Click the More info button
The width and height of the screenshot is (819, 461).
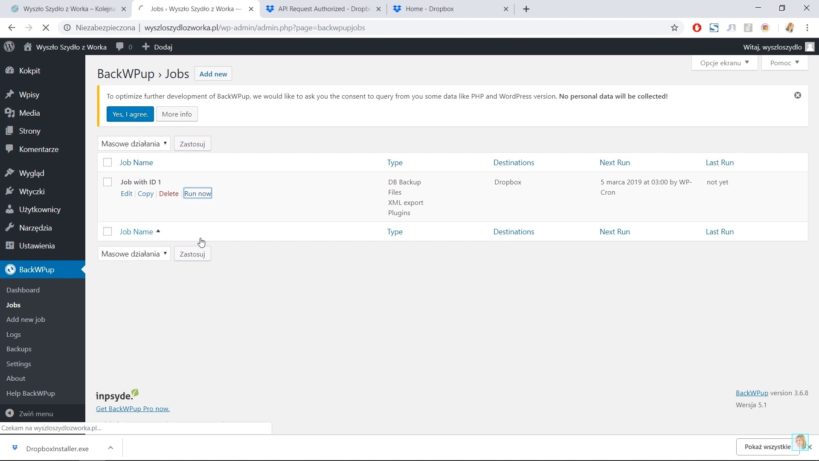[x=177, y=114]
